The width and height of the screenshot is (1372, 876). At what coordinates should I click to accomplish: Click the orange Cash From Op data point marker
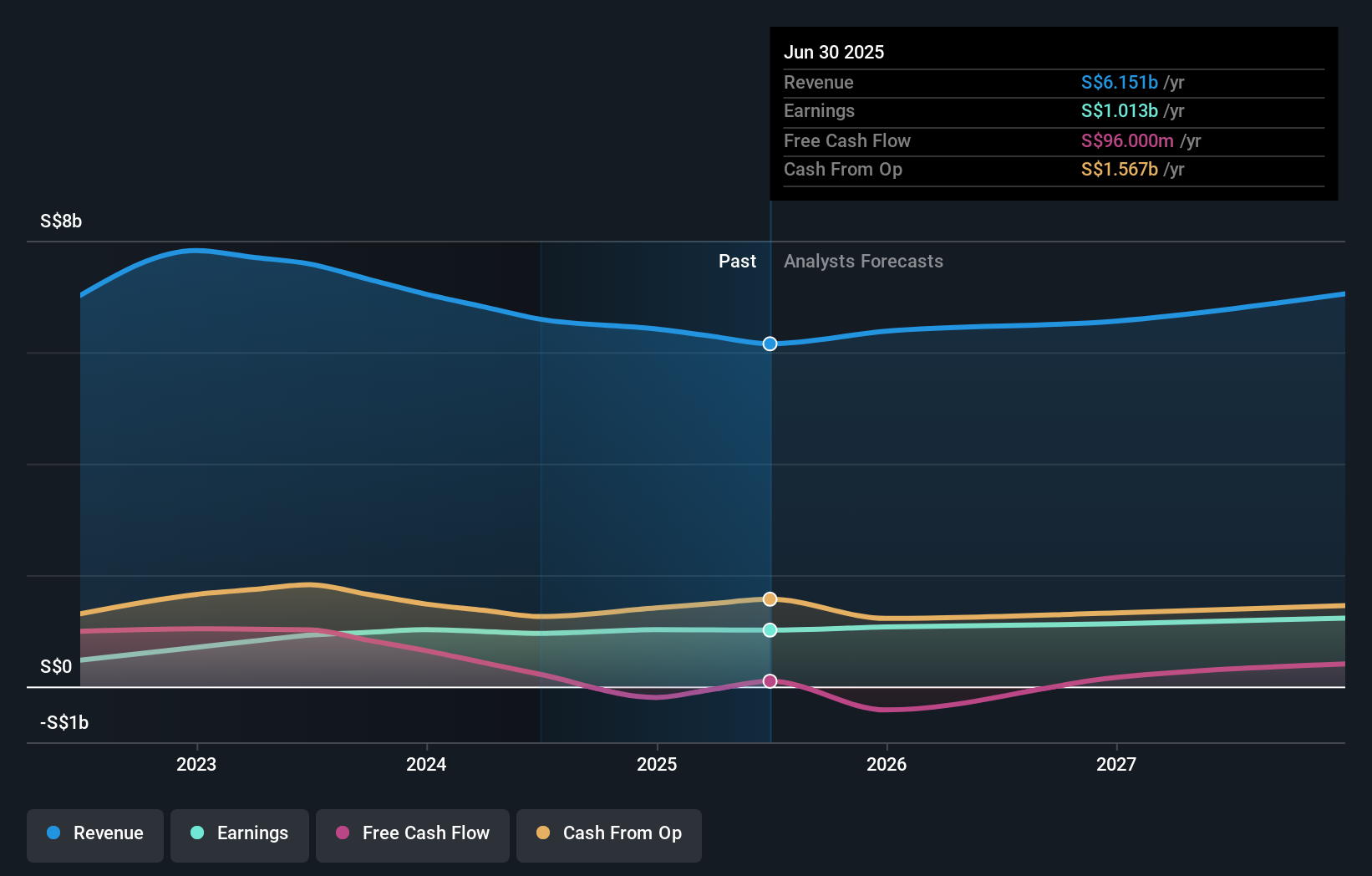pyautogui.click(x=770, y=598)
